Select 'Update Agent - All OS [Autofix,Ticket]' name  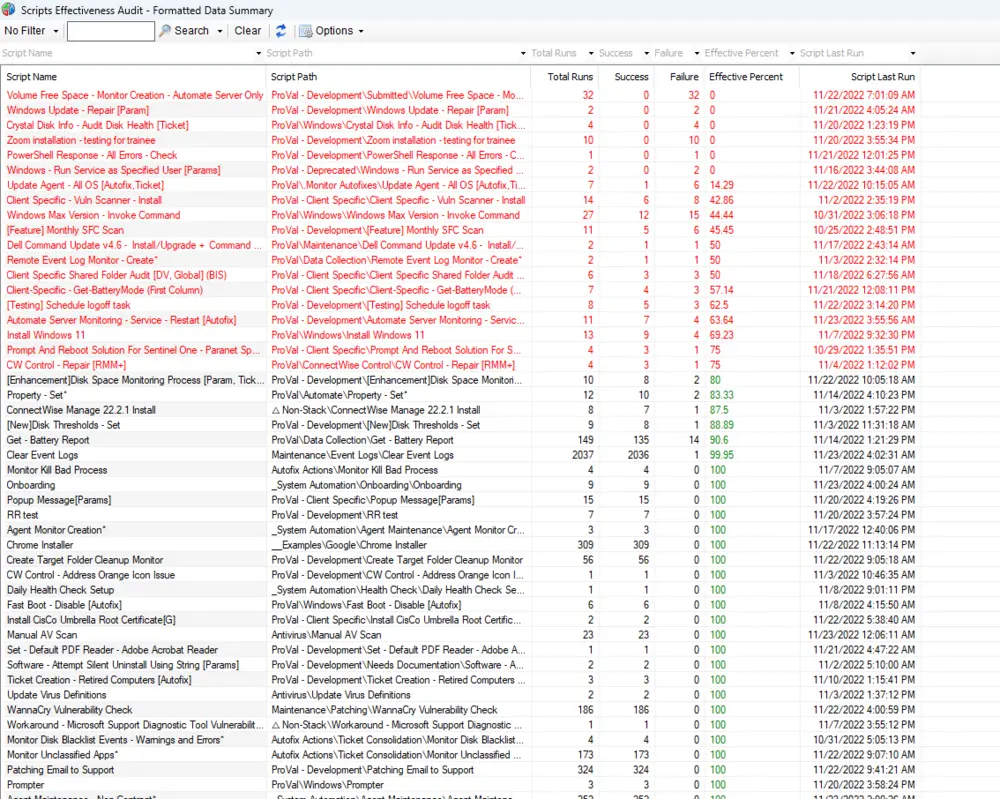(x=85, y=185)
